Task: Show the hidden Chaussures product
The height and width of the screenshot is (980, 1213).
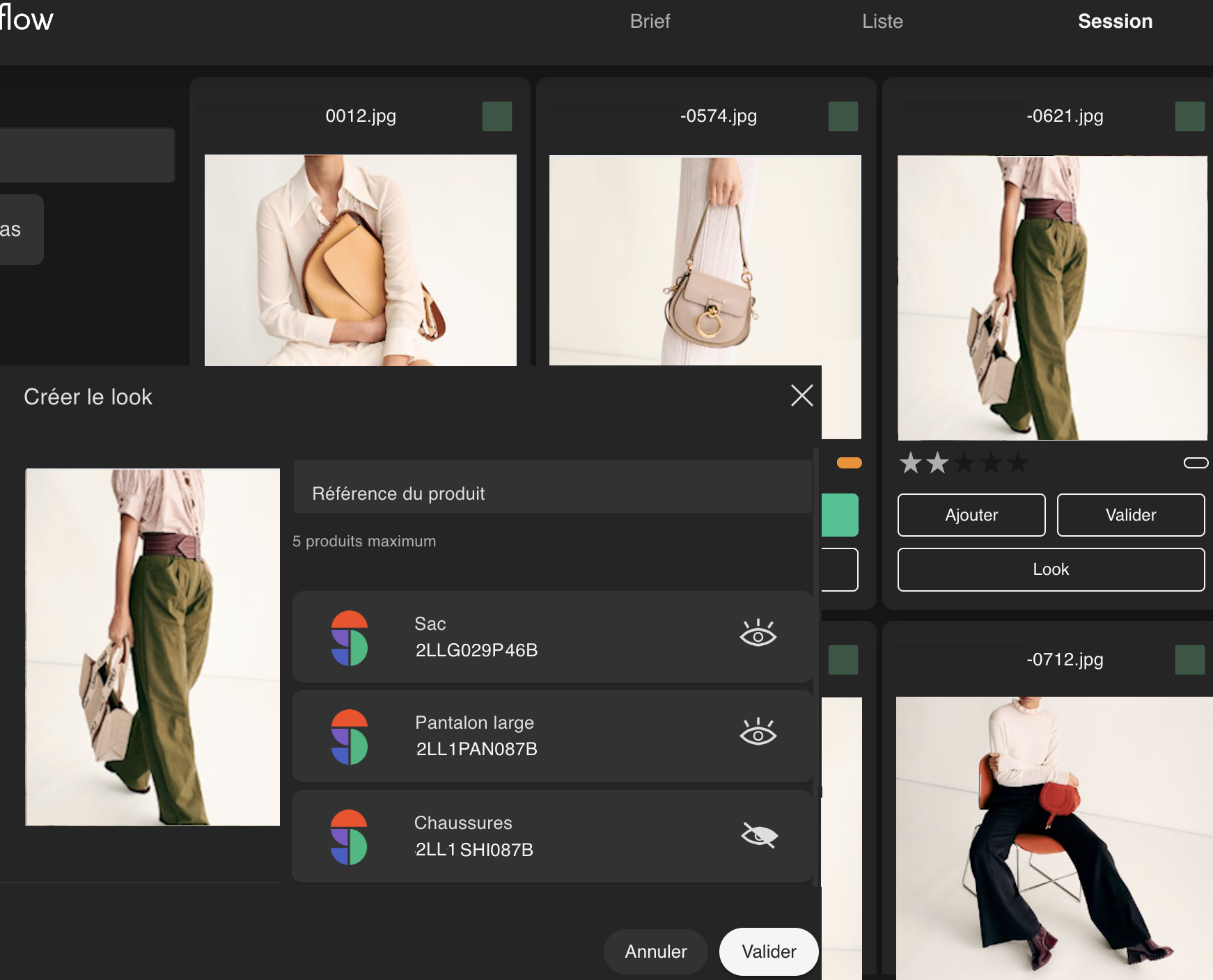Action: [x=759, y=835]
